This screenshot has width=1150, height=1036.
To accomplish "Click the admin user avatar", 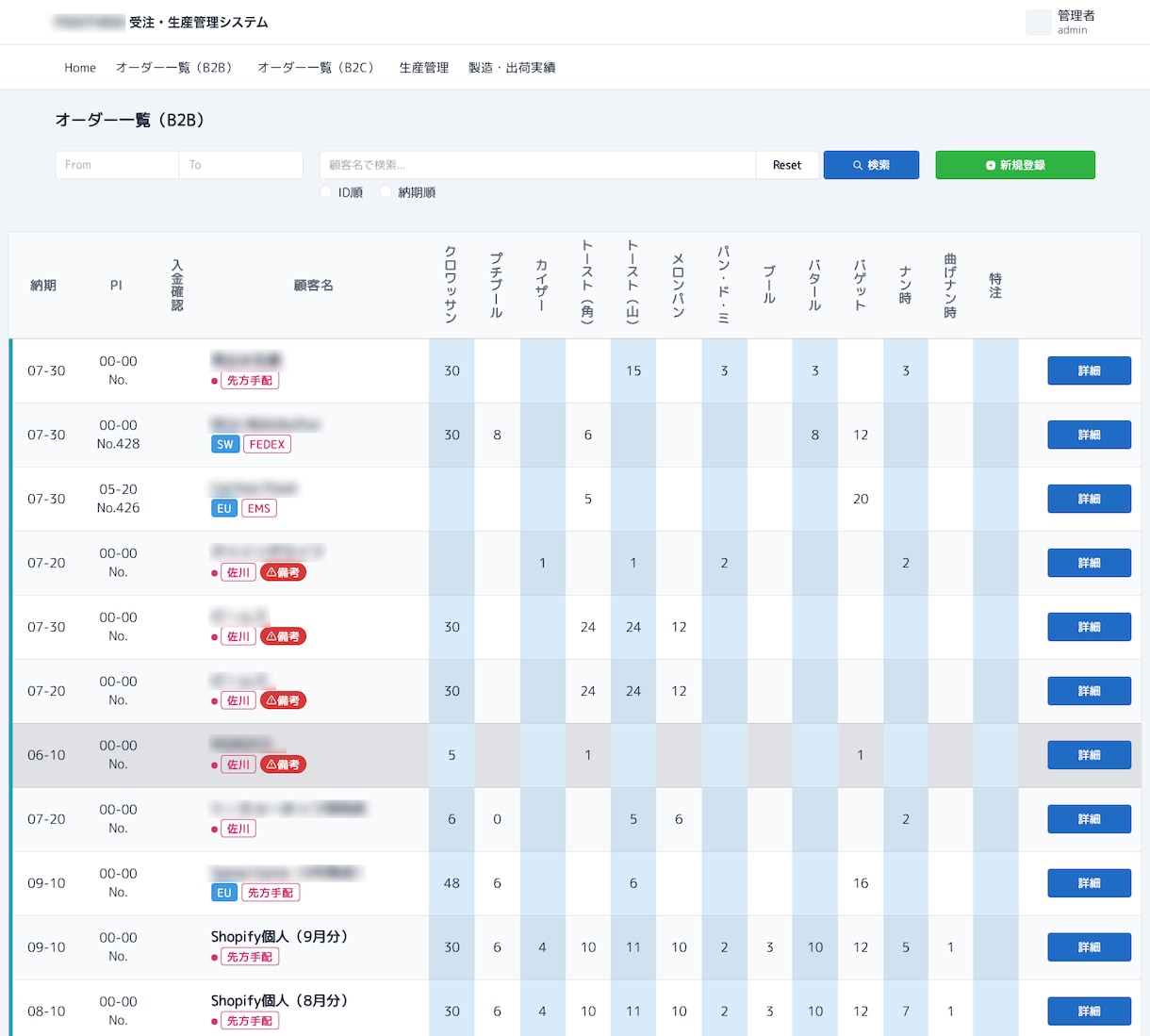I will tap(1038, 23).
